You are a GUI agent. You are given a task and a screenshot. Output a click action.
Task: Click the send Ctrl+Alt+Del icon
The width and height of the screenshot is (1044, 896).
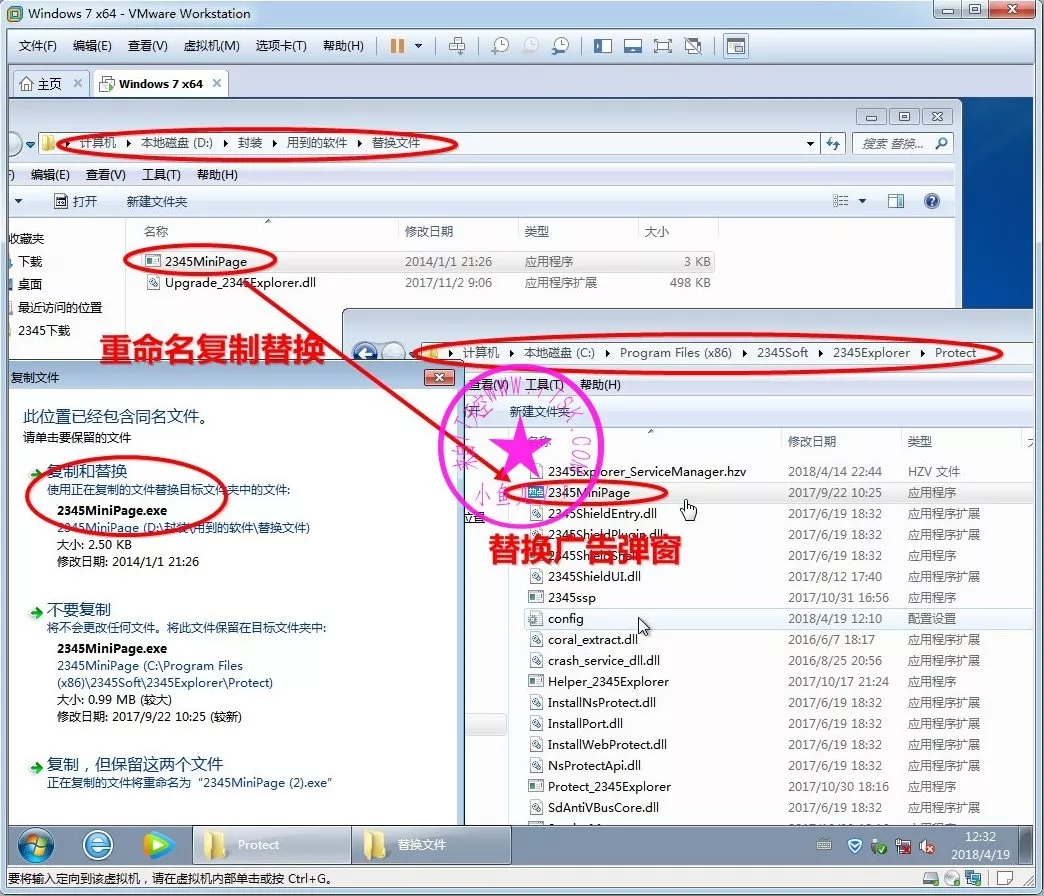(x=457, y=46)
